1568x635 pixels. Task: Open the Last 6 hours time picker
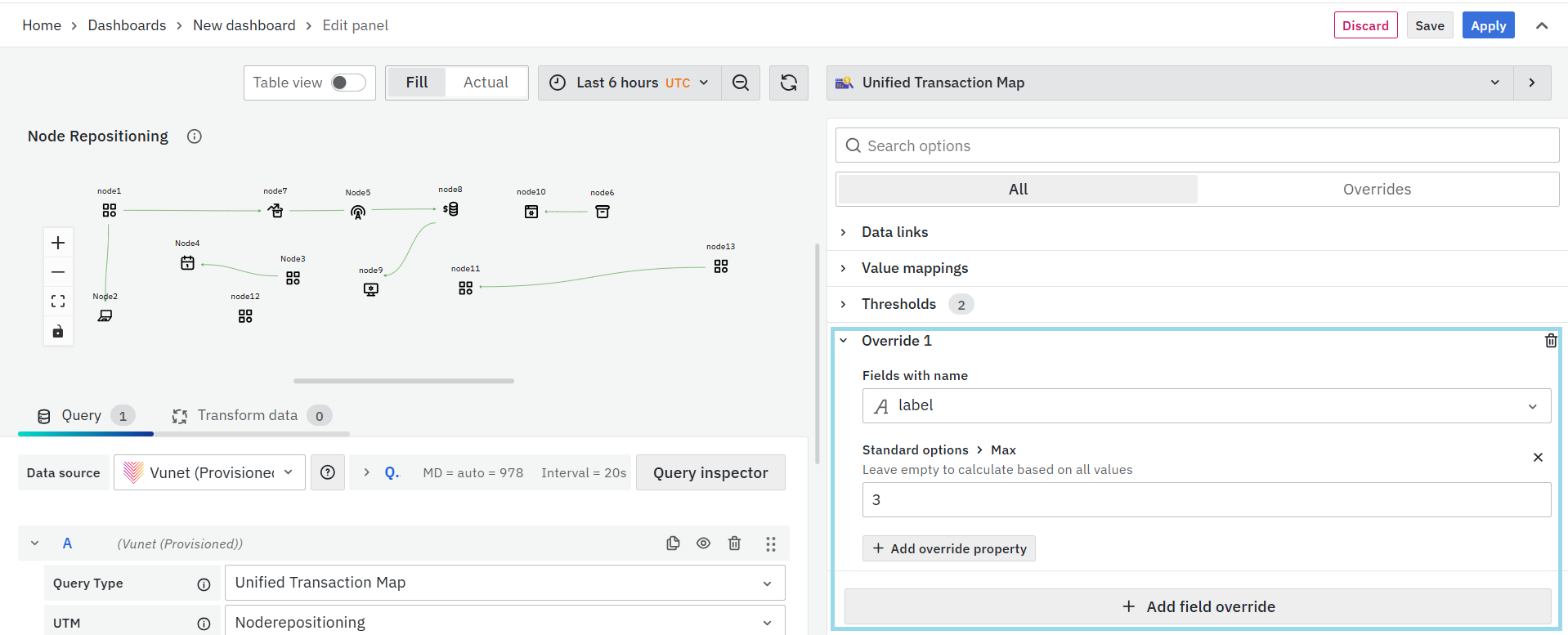[x=629, y=83]
